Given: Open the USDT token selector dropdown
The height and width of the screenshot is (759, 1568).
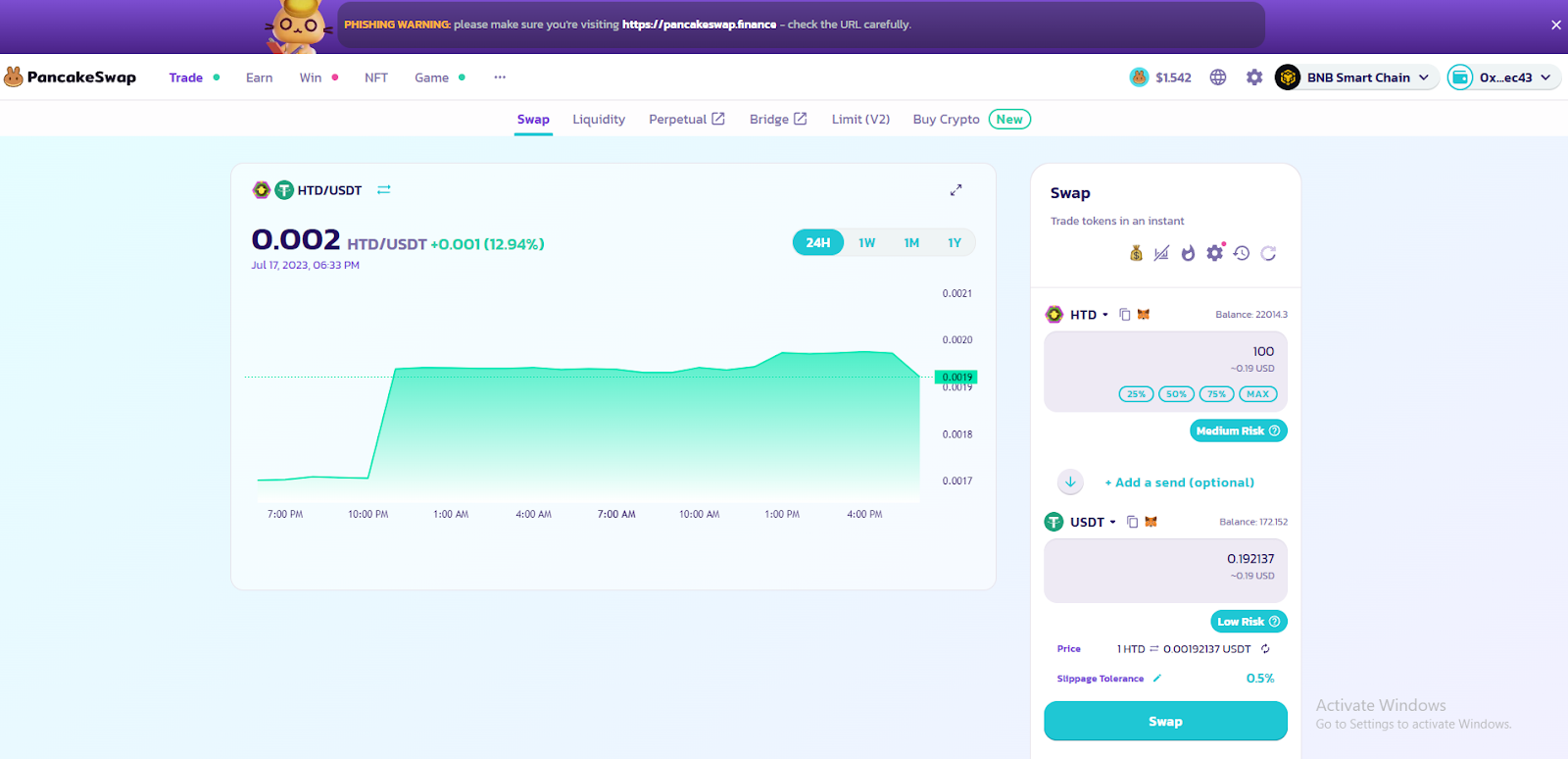Looking at the screenshot, I should 1081,522.
